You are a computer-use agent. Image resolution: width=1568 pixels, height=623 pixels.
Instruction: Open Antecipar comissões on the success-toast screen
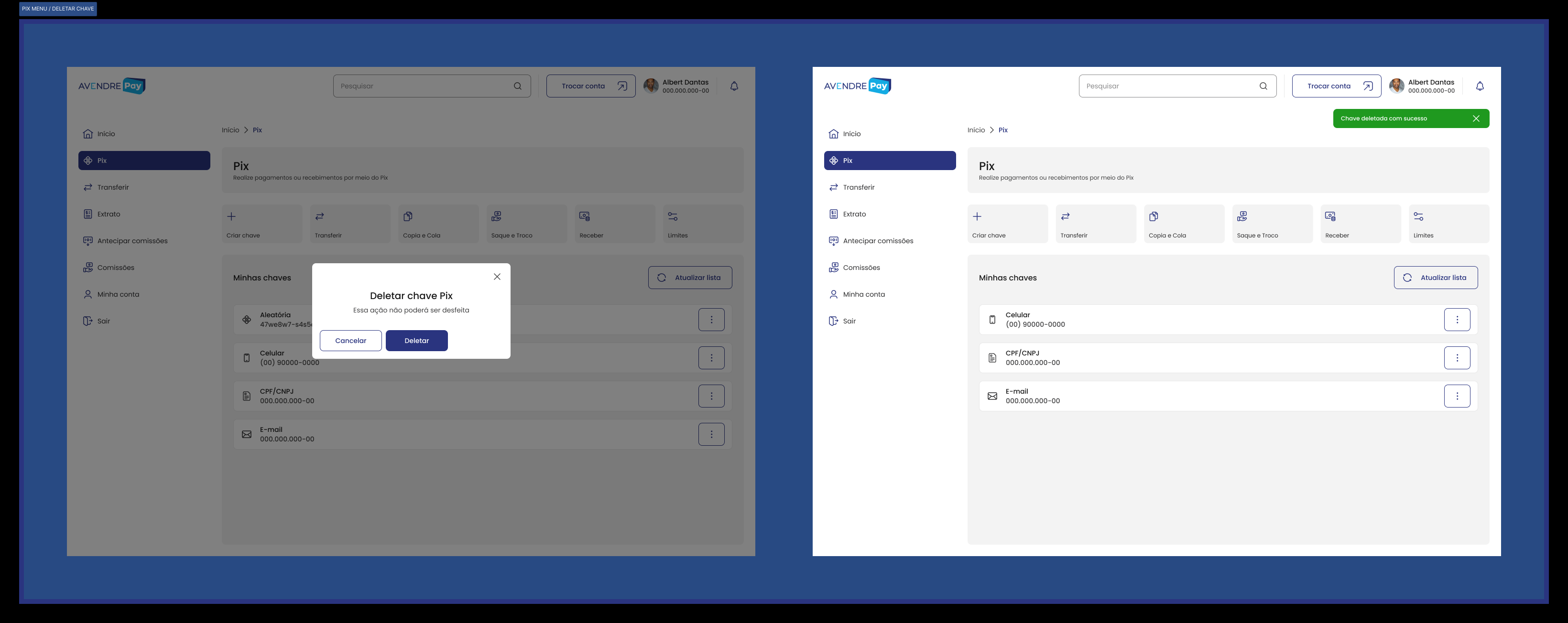(x=877, y=241)
